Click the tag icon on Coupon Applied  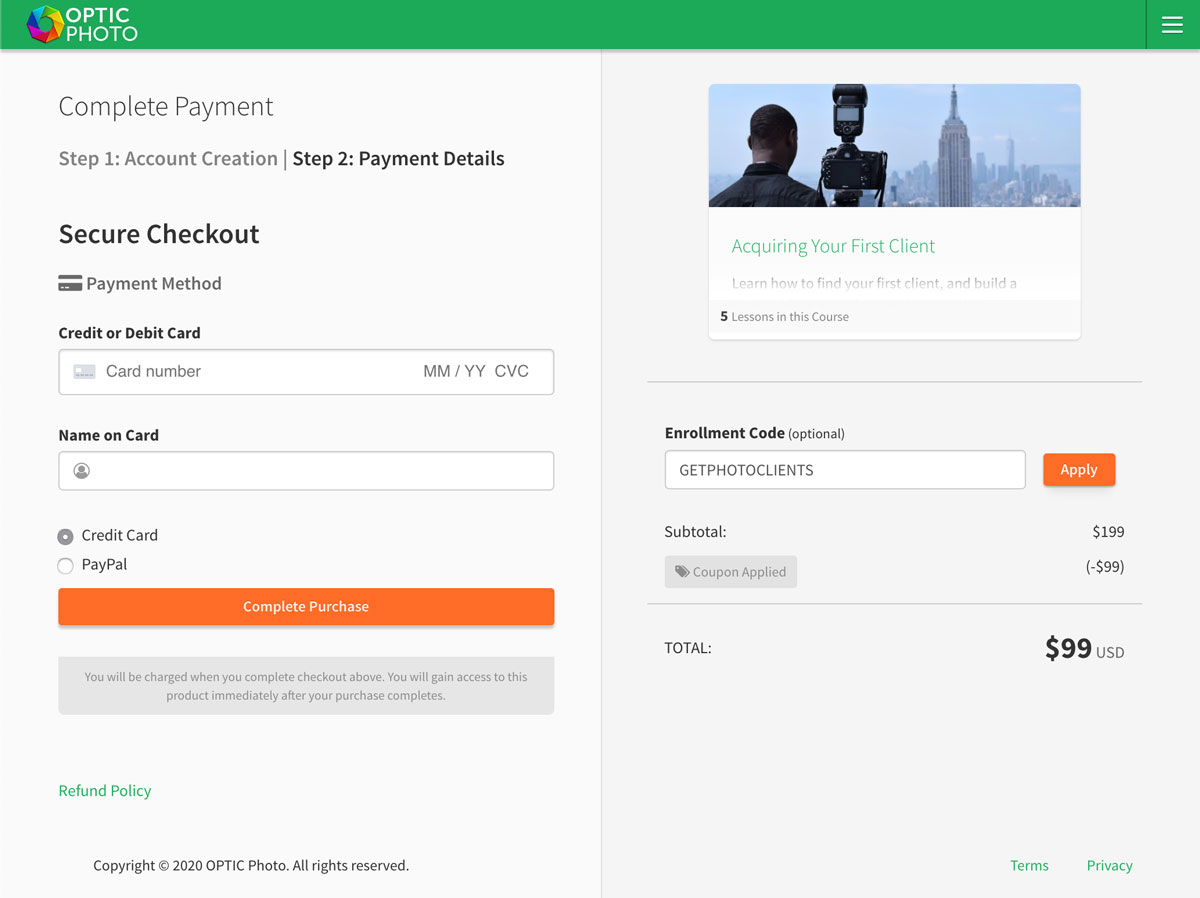point(682,572)
